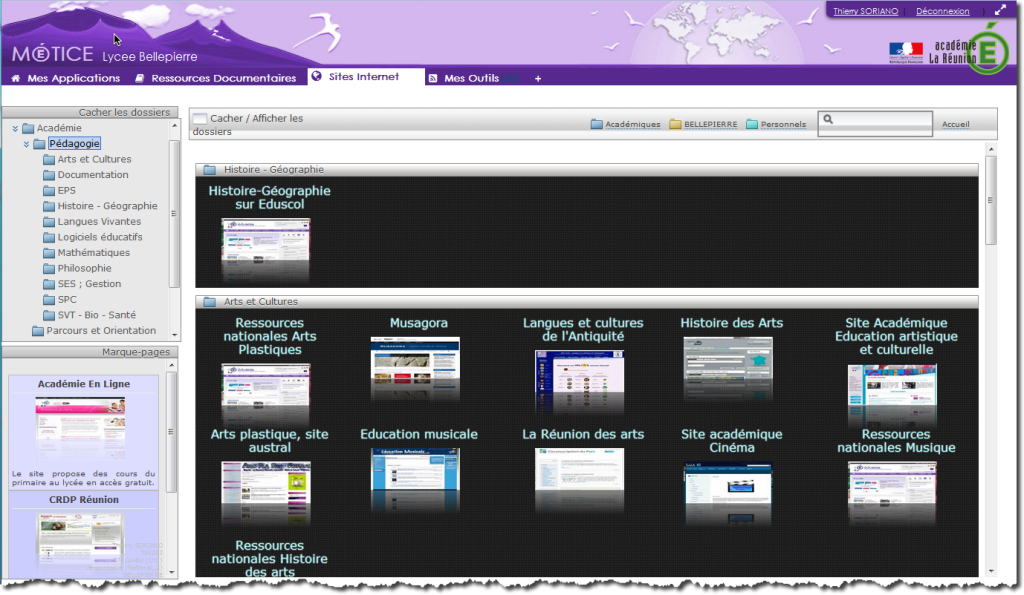Click the Mathématiques folder icon in tree
This screenshot has height=595, width=1024.
[x=49, y=253]
